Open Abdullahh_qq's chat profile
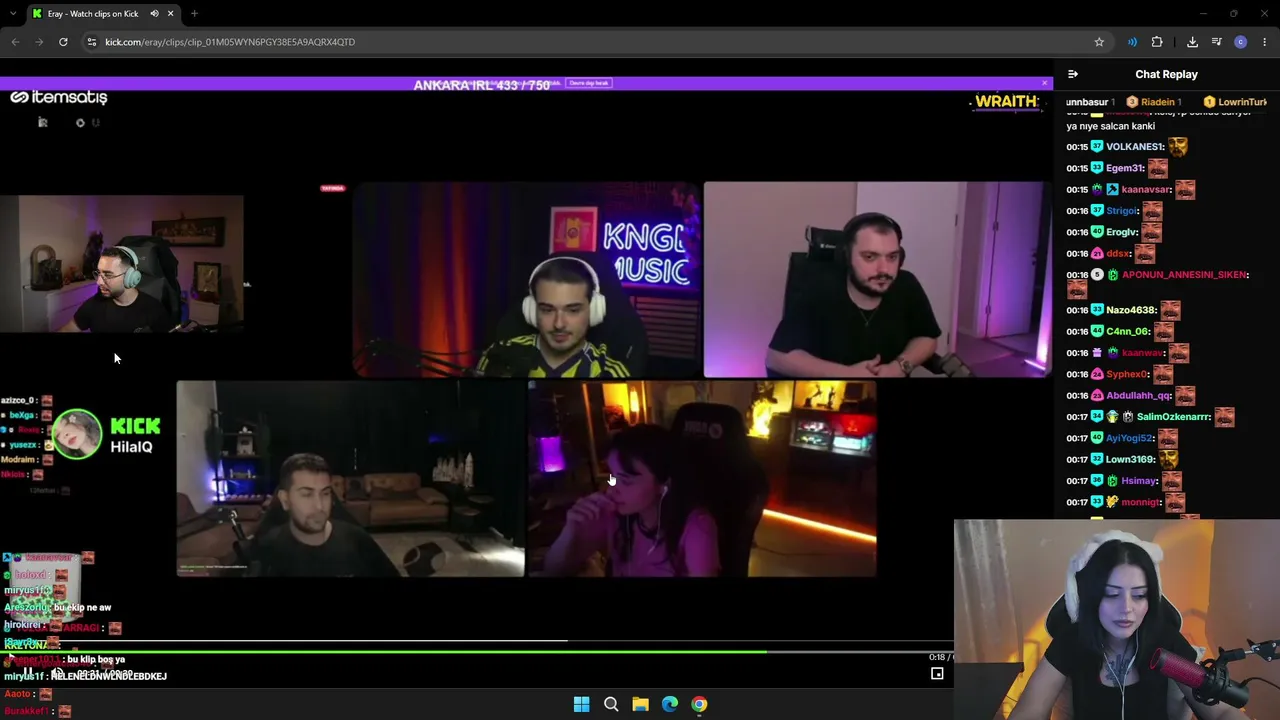 (1139, 396)
